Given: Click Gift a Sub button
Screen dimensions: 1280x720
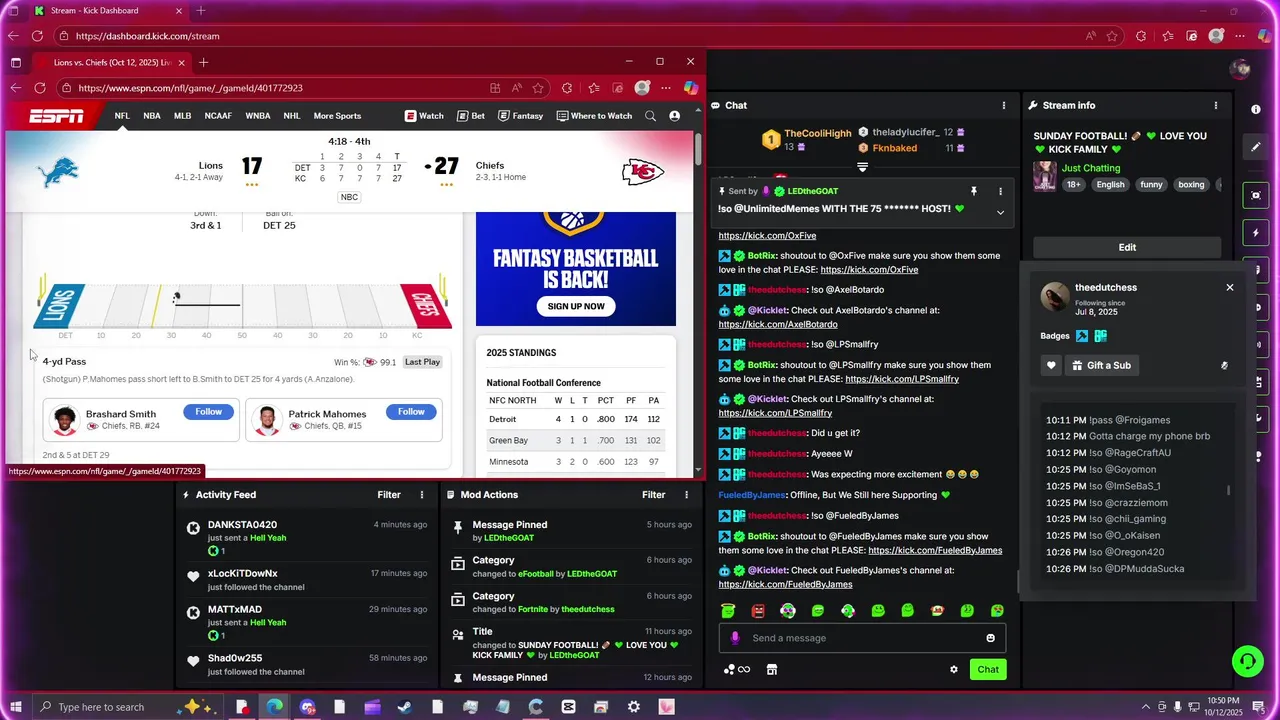Looking at the screenshot, I should pos(1100,366).
